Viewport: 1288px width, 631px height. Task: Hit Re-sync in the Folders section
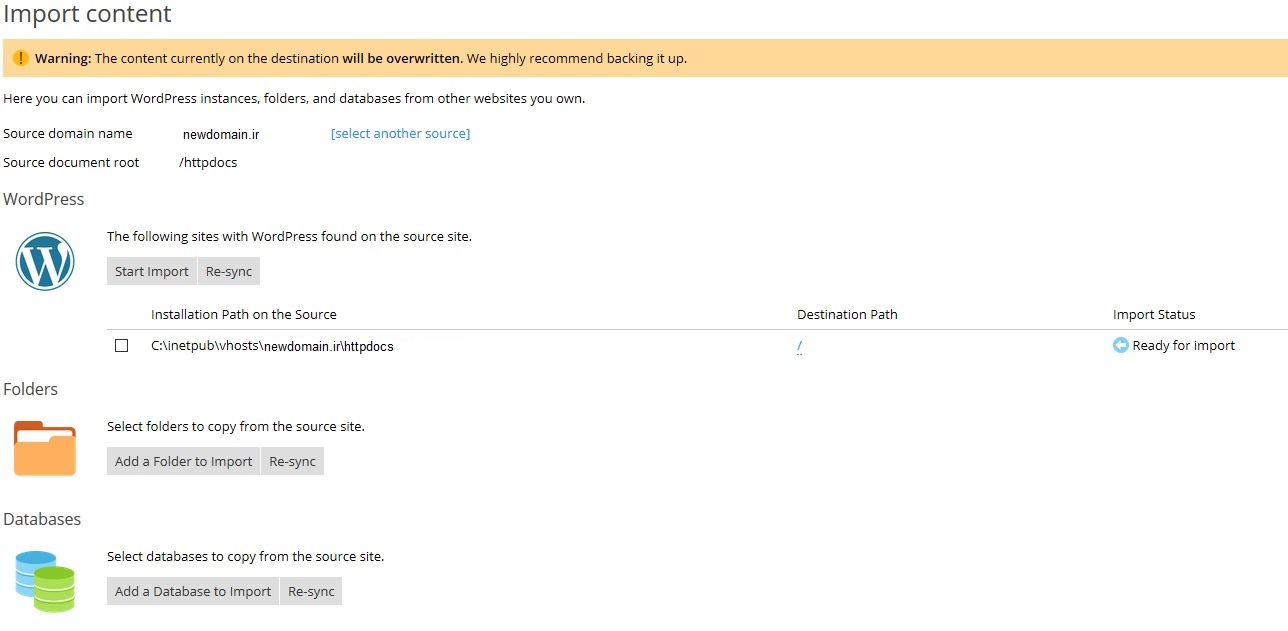292,462
